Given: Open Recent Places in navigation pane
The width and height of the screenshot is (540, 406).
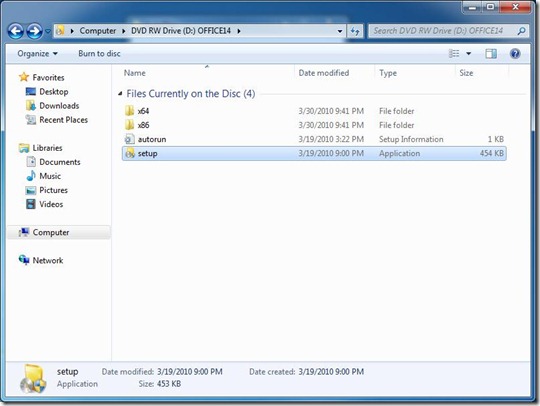Looking at the screenshot, I should pyautogui.click(x=63, y=120).
